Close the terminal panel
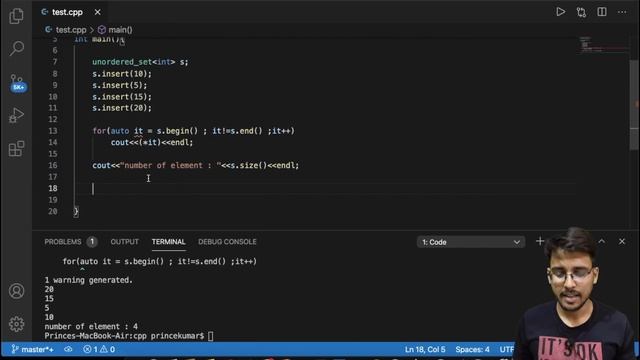The height and width of the screenshot is (360, 640). point(622,241)
